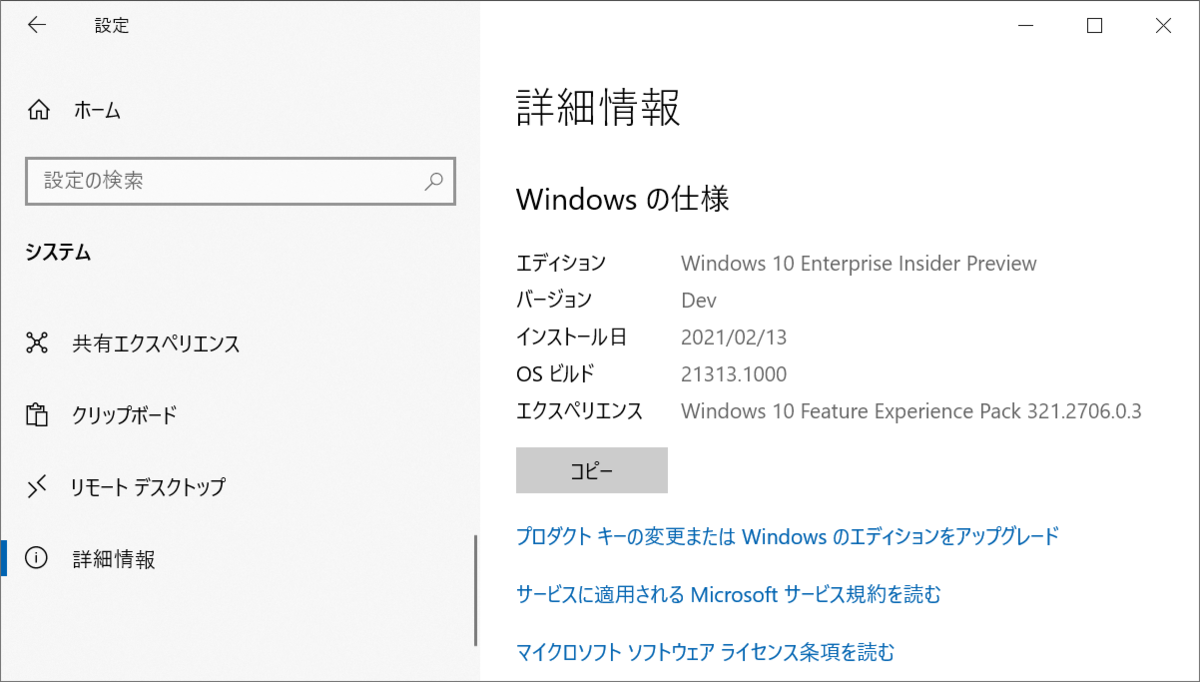Open the ホーム home icon

[38, 110]
